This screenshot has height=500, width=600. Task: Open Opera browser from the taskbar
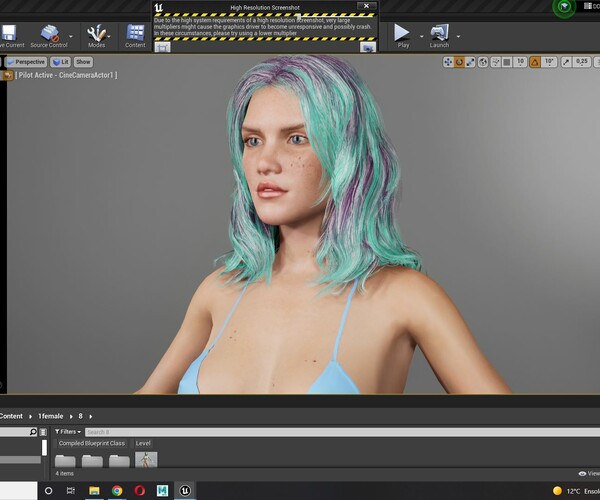140,490
